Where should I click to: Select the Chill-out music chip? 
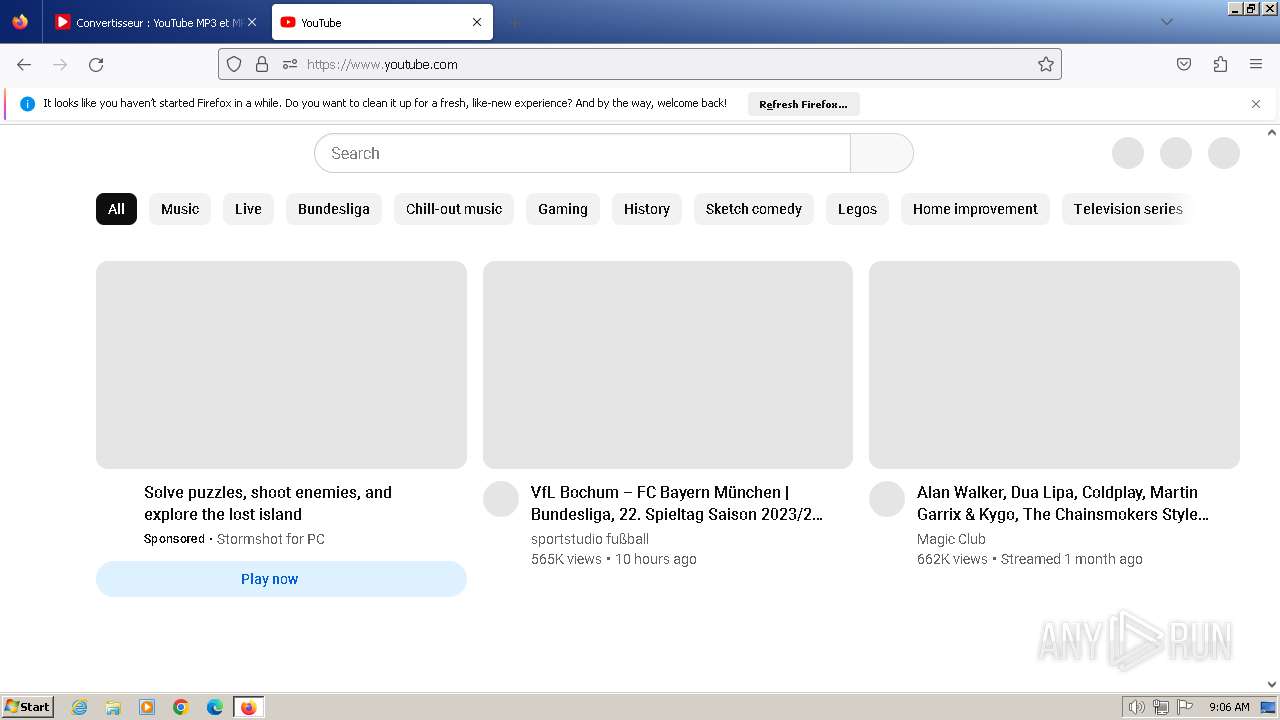click(454, 209)
